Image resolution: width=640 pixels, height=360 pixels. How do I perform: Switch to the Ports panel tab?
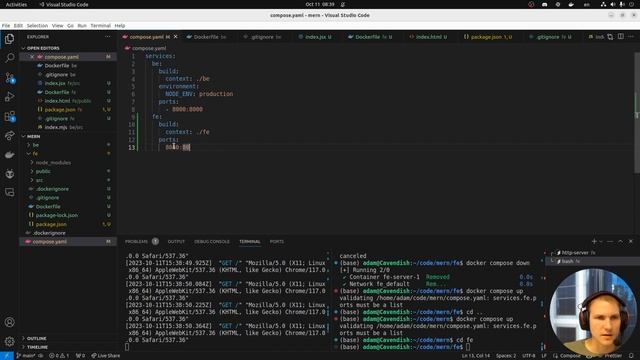pos(277,242)
